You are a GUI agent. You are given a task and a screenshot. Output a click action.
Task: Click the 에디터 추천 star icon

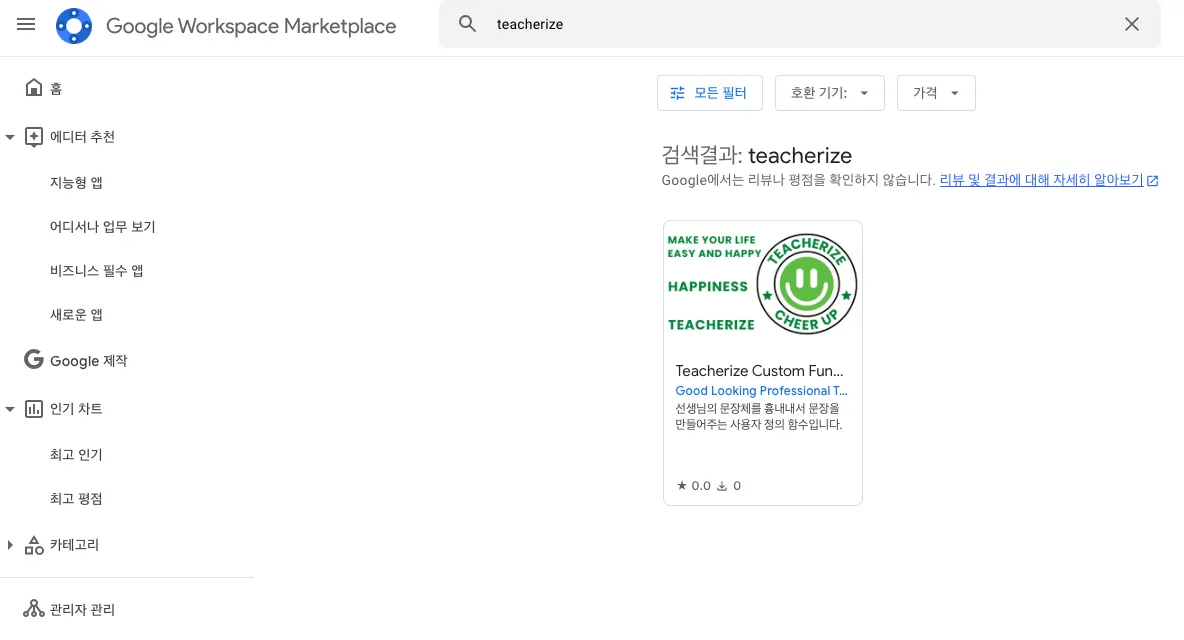pos(33,137)
